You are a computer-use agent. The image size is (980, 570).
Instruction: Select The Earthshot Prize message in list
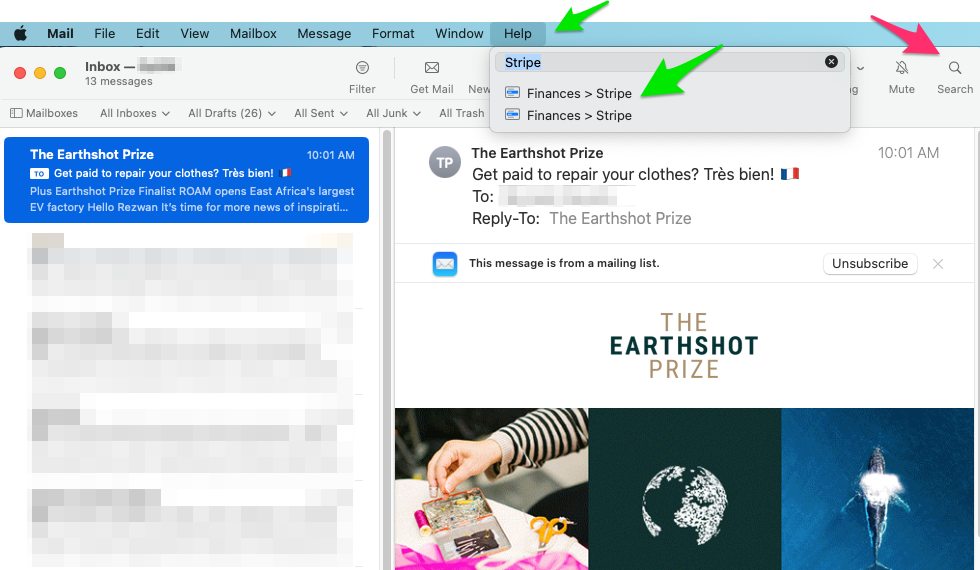click(x=186, y=180)
